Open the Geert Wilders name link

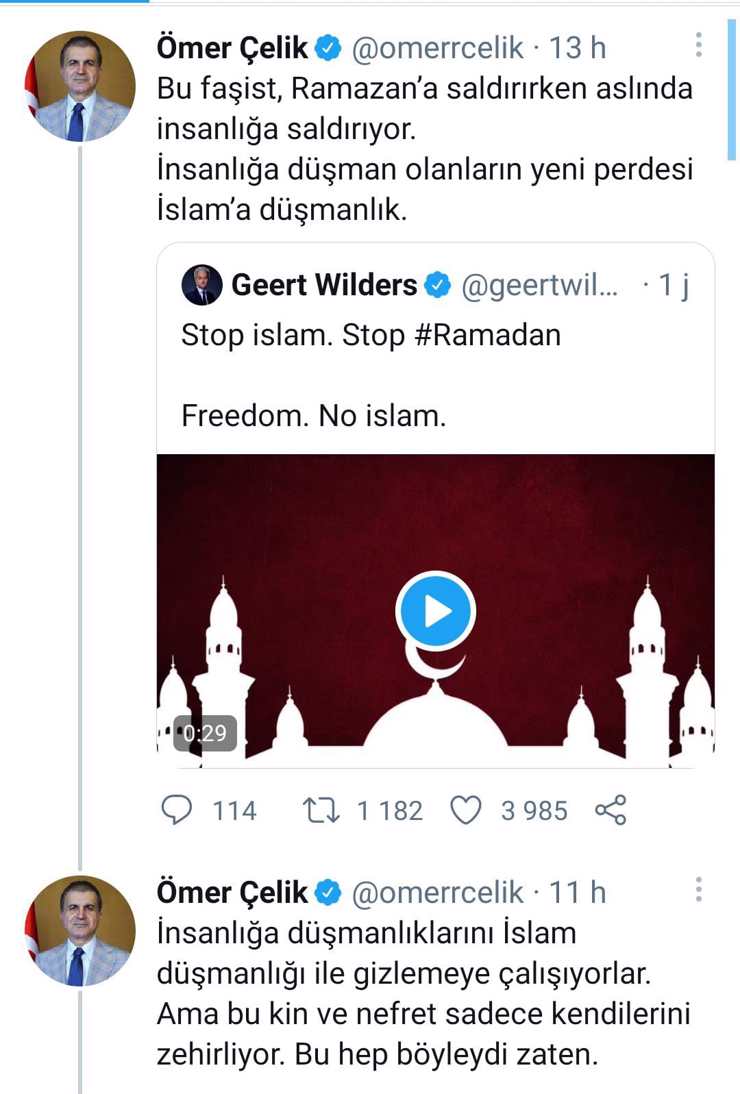pos(324,286)
